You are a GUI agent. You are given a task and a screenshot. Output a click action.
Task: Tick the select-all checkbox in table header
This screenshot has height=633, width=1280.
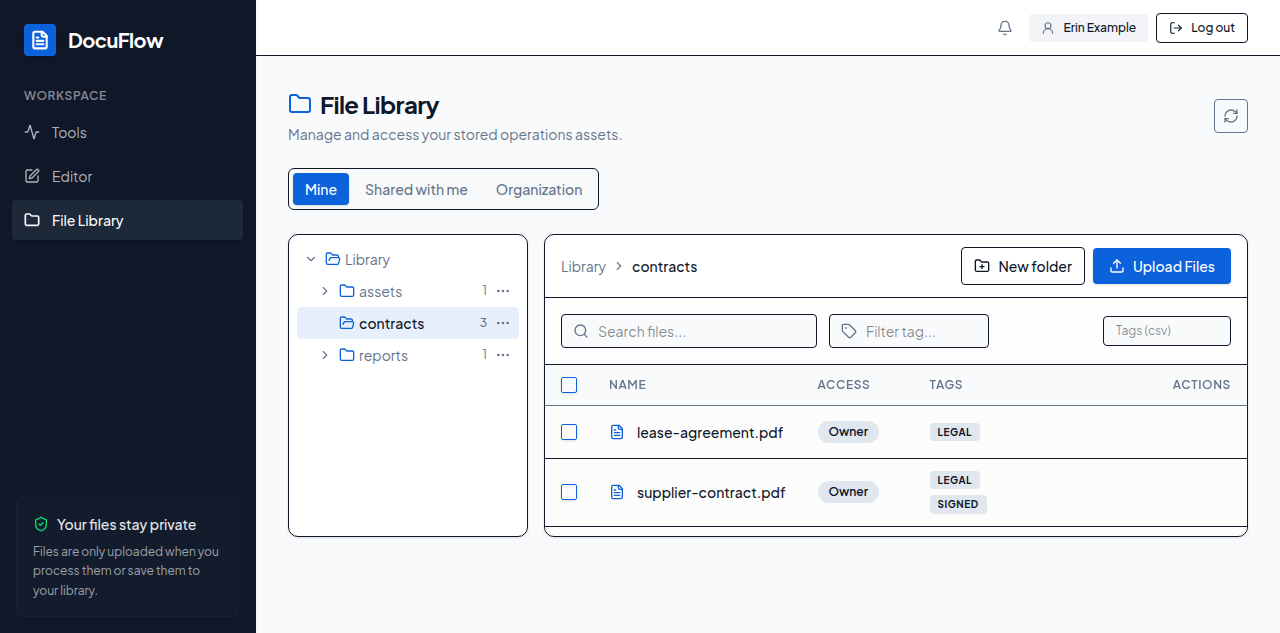coord(569,385)
